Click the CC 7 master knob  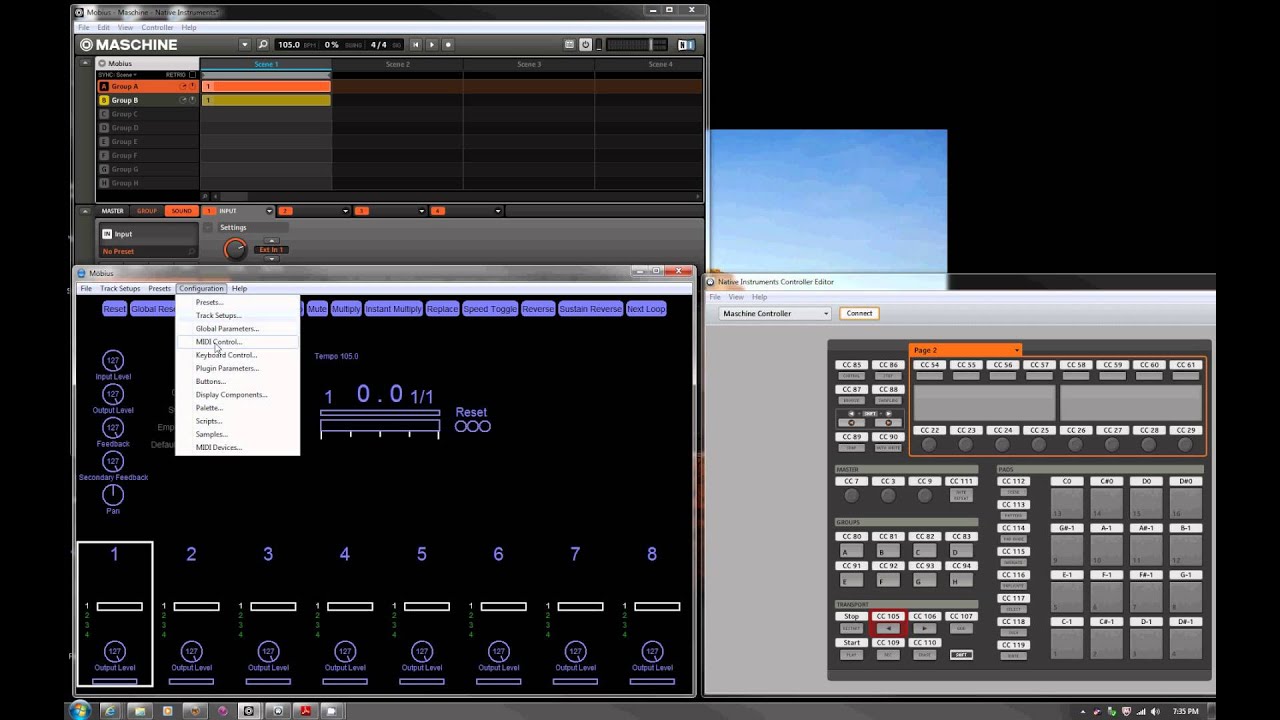click(x=851, y=495)
